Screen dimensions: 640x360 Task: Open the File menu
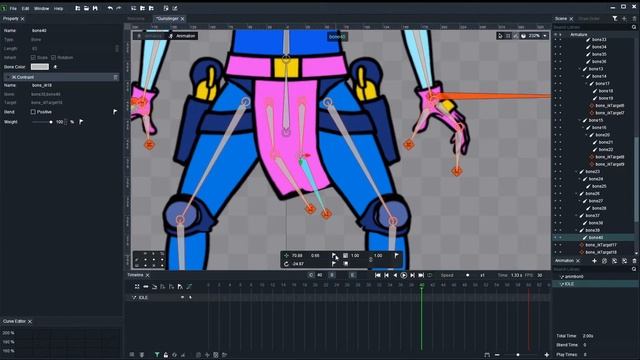13,8
